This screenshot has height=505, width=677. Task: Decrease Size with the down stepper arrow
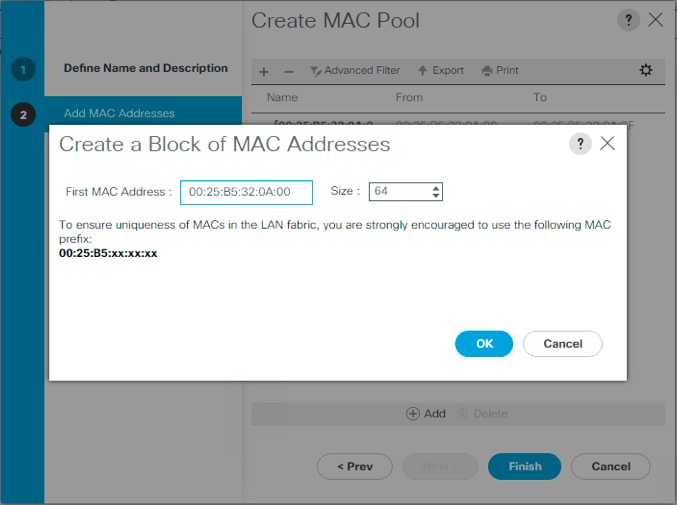[436, 196]
